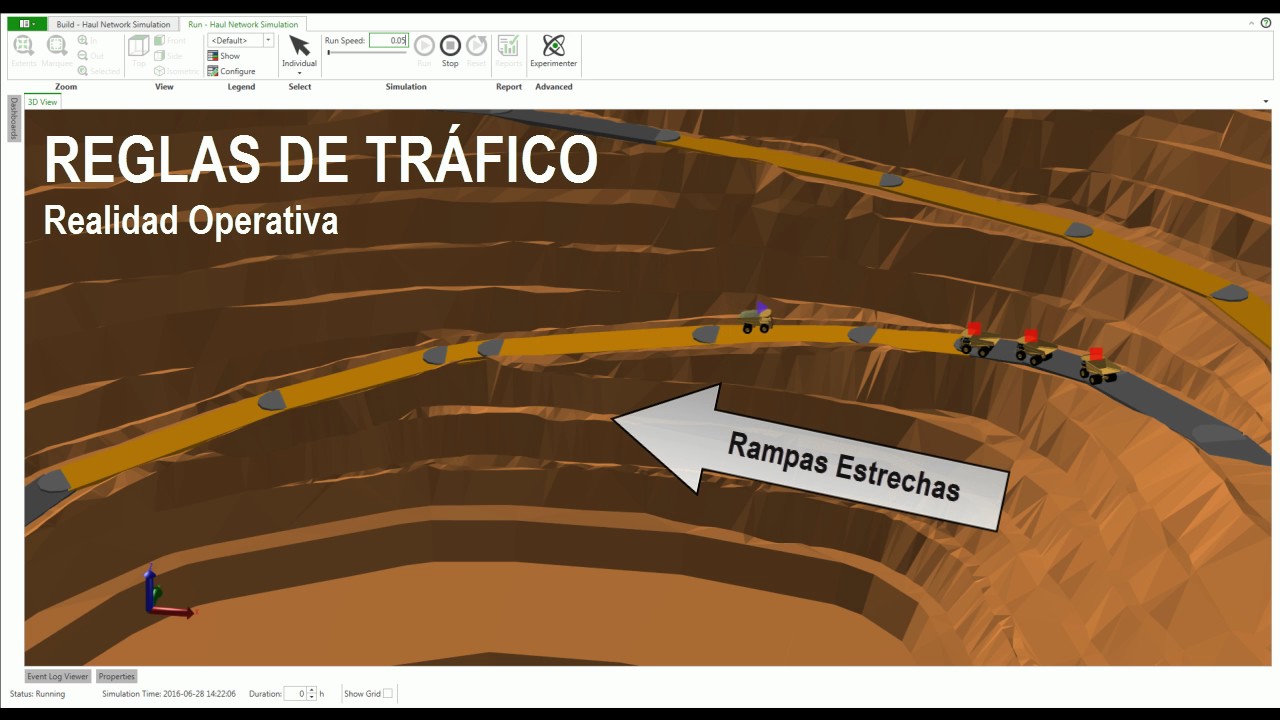Open the Properties panel
The image size is (1280, 720).
point(117,677)
